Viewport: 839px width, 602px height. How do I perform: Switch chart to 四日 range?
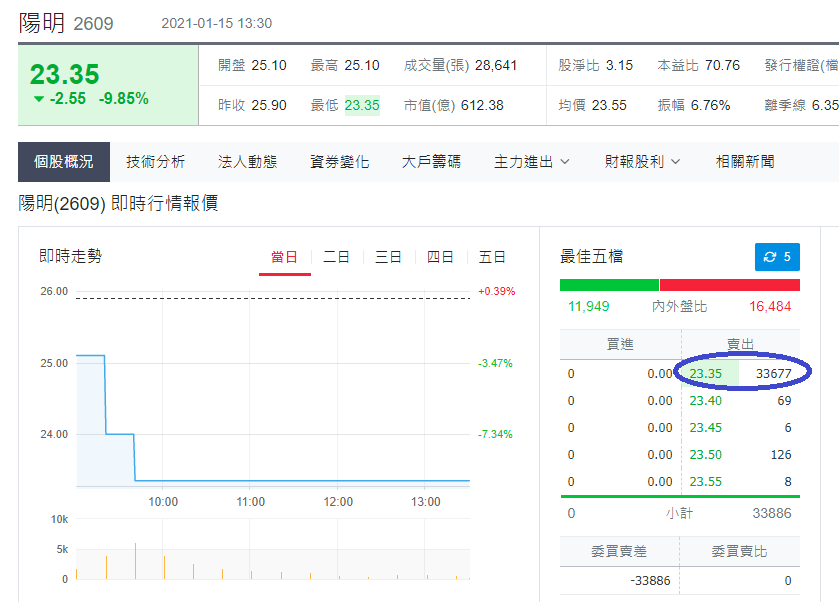[440, 257]
